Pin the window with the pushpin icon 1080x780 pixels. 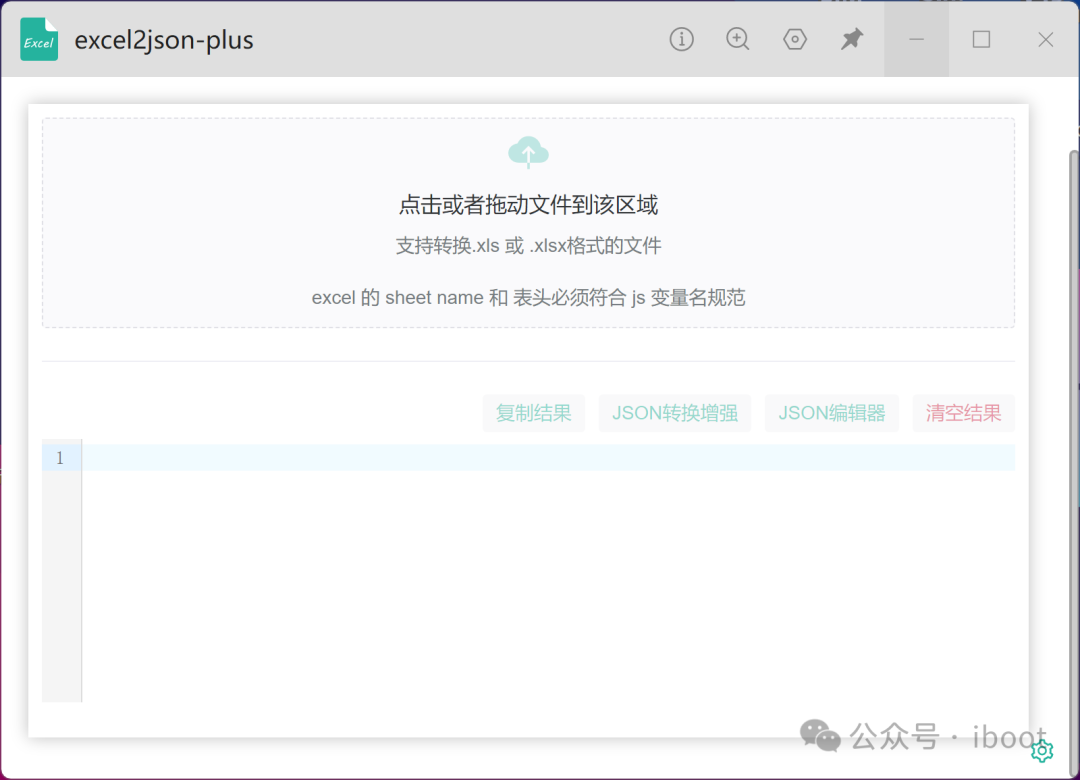coord(851,39)
